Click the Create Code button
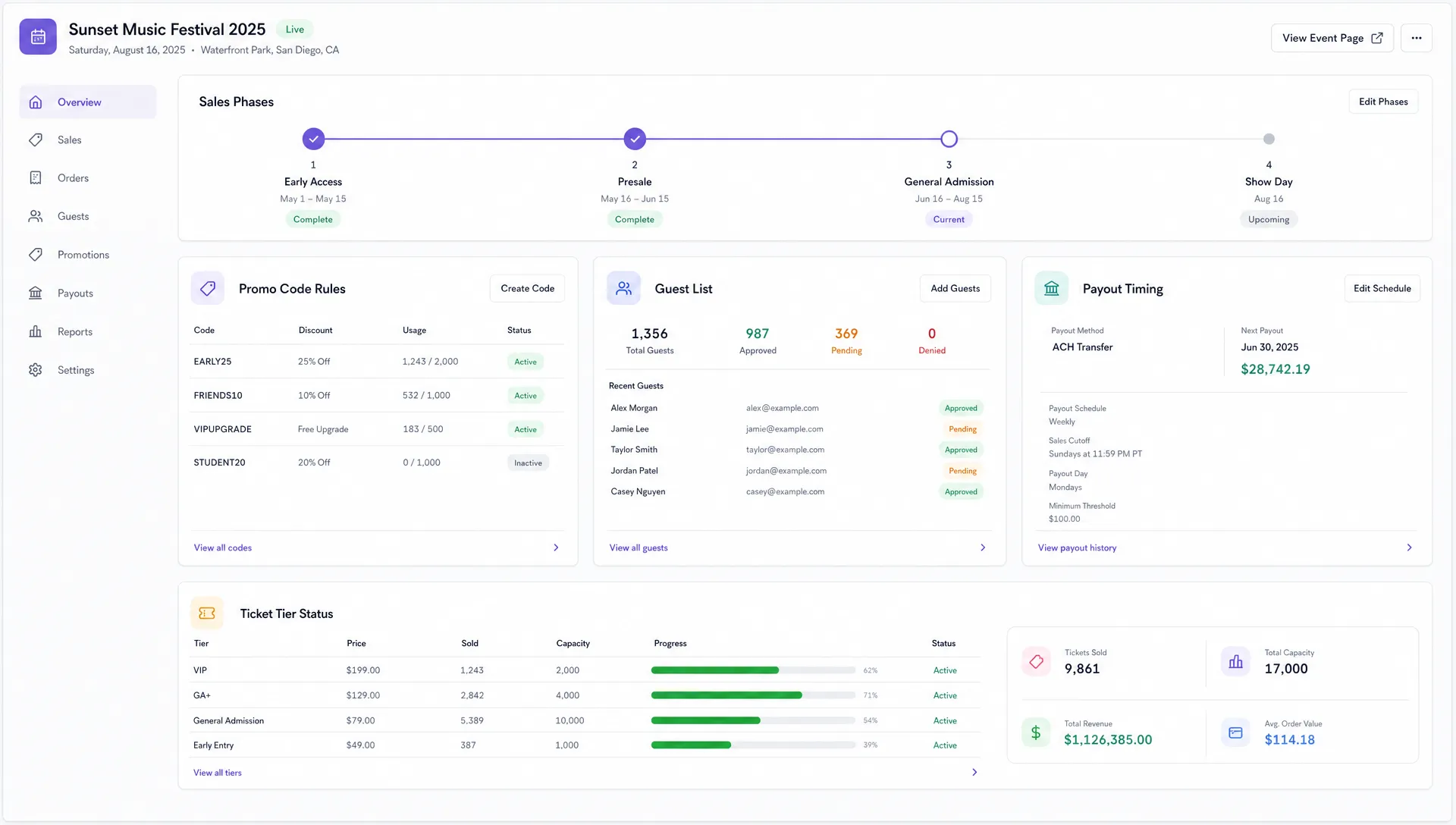The image size is (1456, 825). (527, 289)
